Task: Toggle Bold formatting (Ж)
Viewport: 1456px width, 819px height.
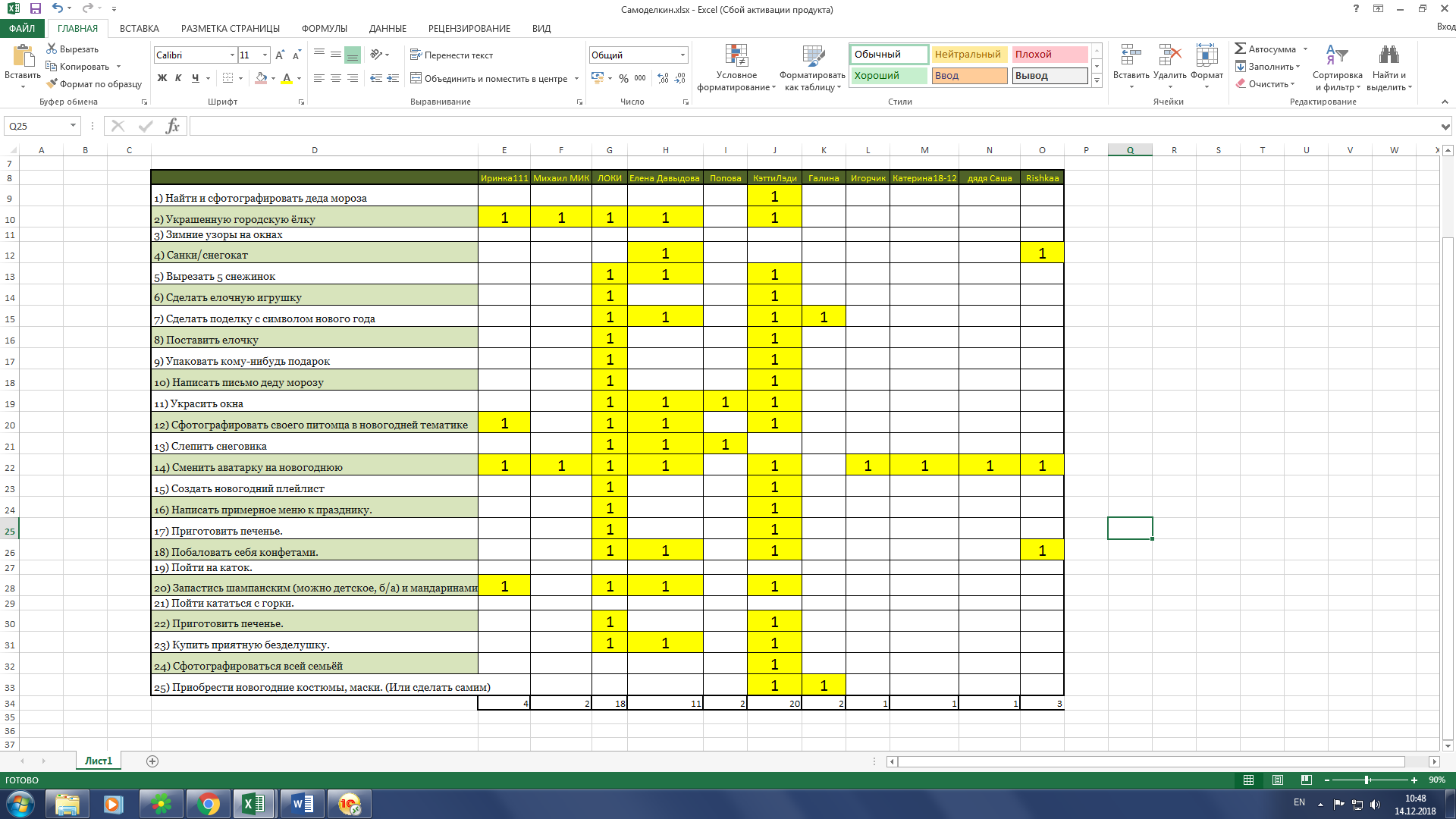Action: tap(162, 78)
